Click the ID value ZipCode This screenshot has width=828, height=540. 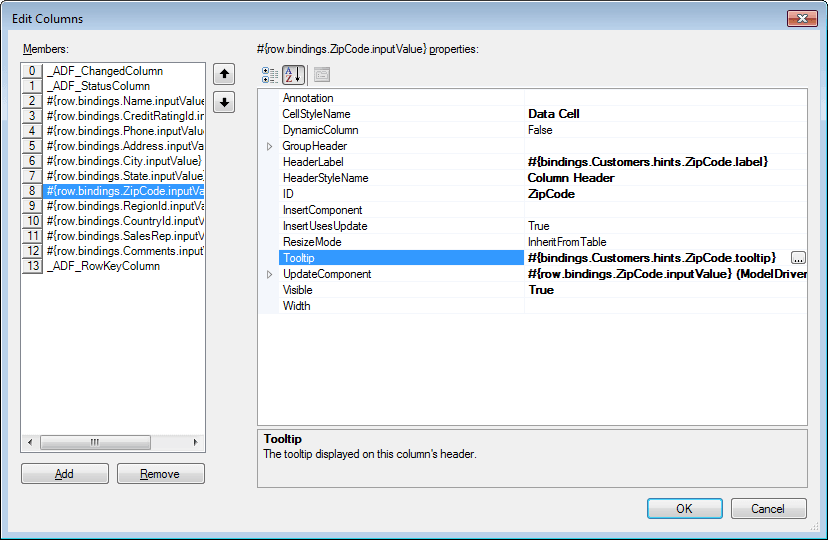pos(551,194)
